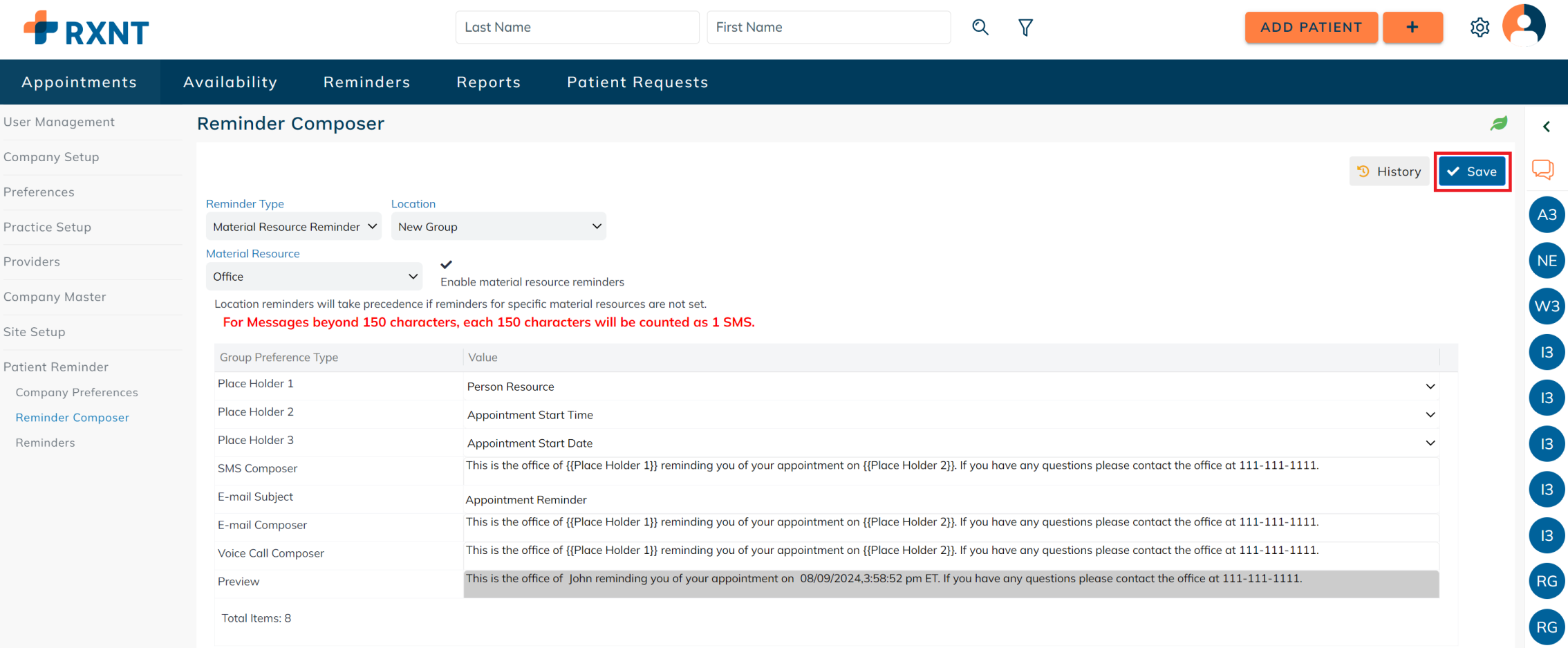Image resolution: width=1568 pixels, height=648 pixels.
Task: Click into the Last Name search field
Action: click(x=577, y=27)
